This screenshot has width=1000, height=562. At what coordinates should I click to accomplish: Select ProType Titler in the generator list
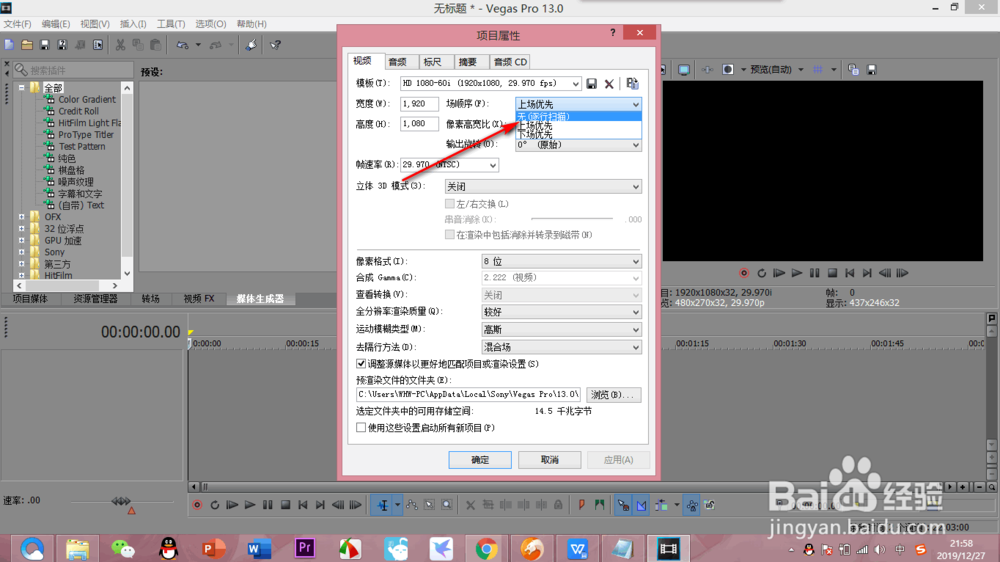click(85, 135)
